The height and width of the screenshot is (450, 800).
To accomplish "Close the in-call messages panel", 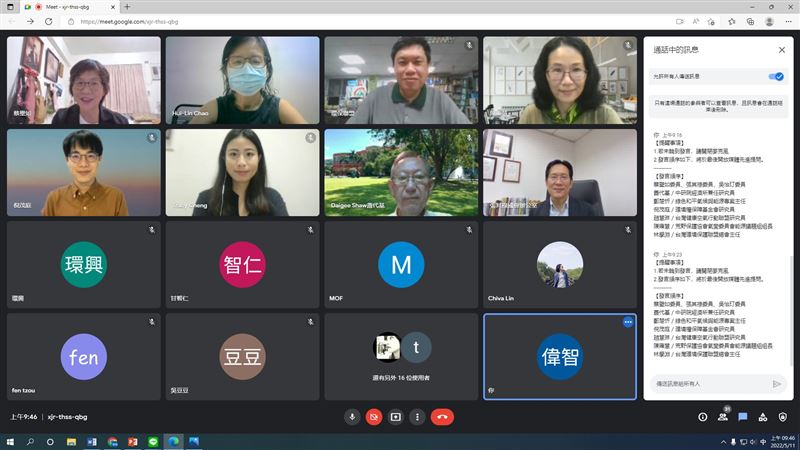I will click(x=782, y=50).
